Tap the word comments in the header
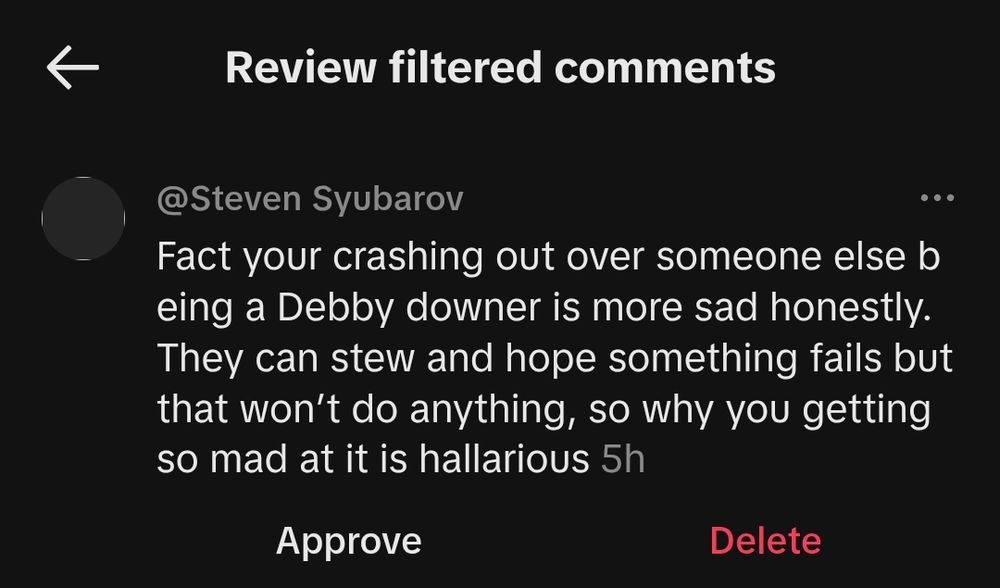Screen dimensions: 1000x588 pos(665,68)
